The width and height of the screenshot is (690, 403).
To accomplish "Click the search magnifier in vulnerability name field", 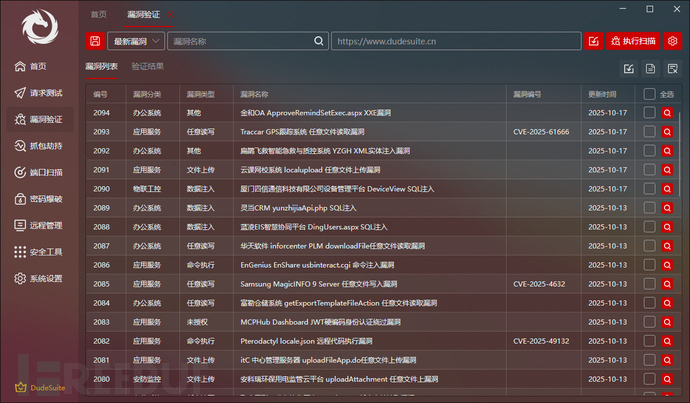I will click(x=319, y=41).
